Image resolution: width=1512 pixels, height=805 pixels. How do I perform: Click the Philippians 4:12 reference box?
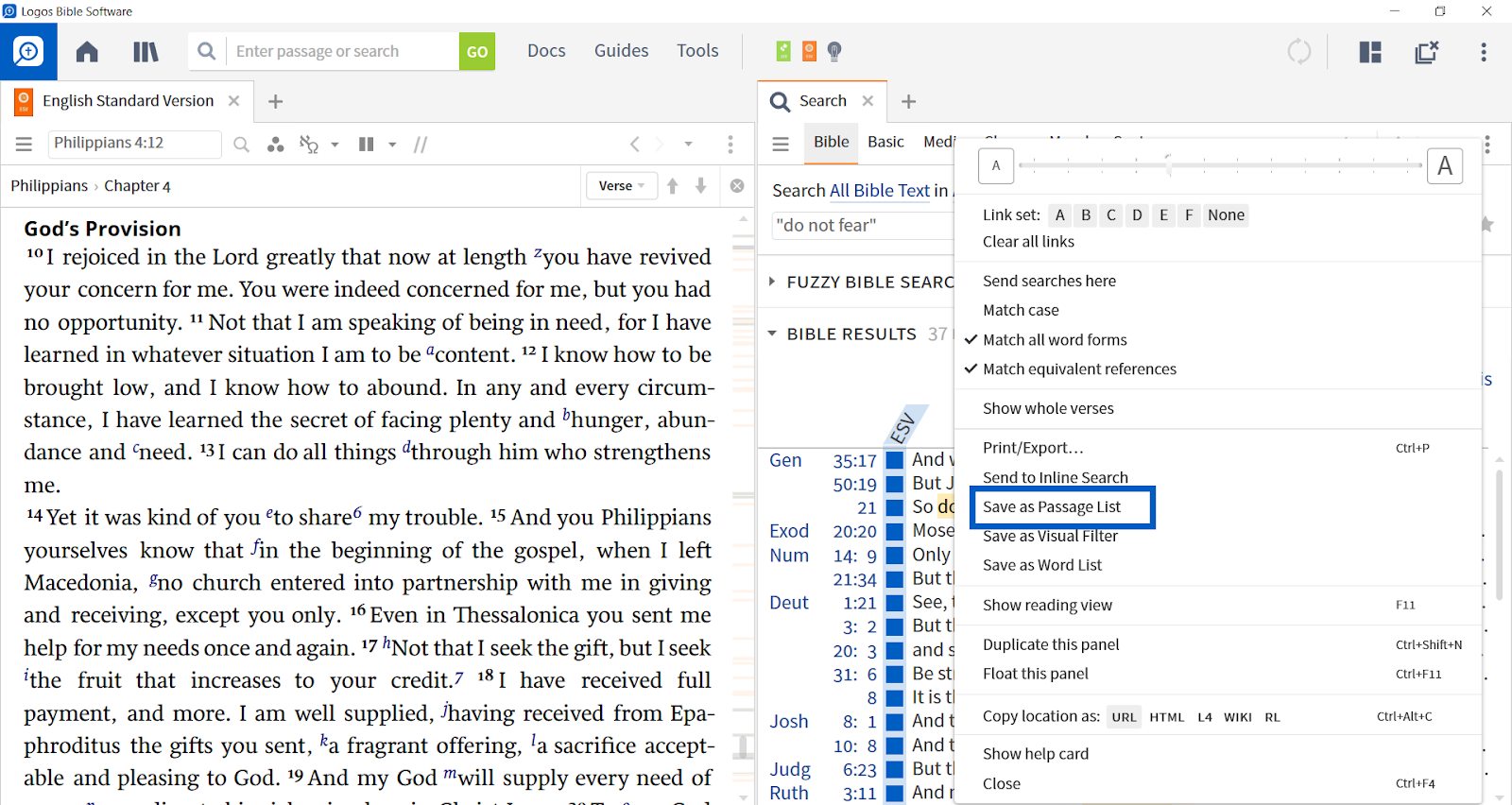pyautogui.click(x=134, y=144)
